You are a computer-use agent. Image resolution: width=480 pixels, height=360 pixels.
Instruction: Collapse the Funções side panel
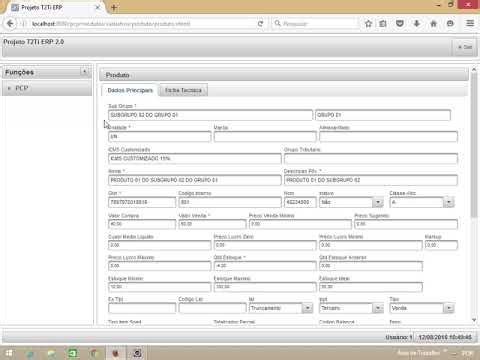[85, 72]
